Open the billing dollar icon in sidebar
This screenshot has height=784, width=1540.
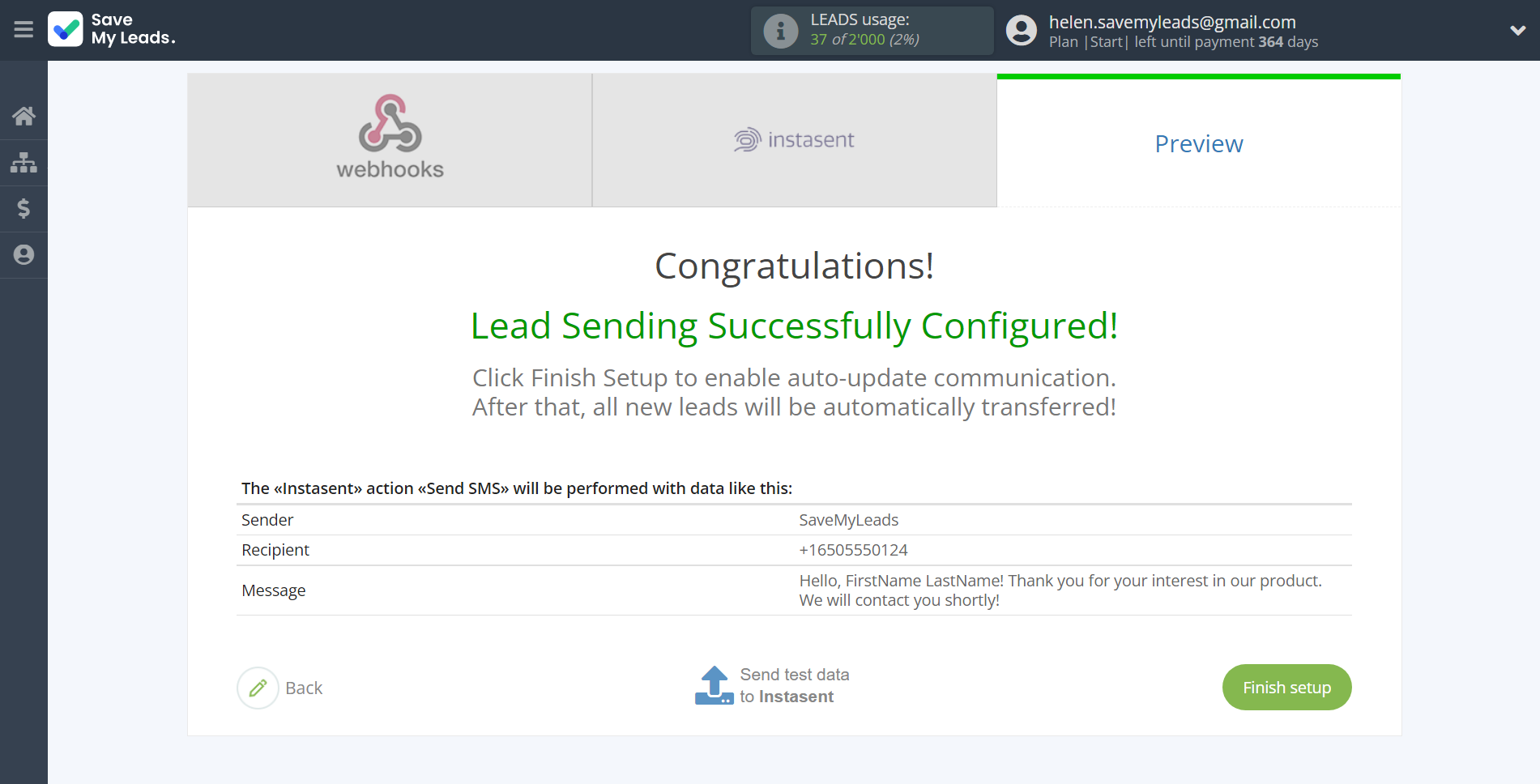23,209
